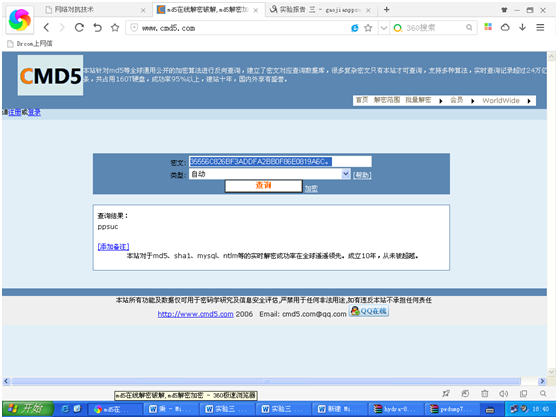This screenshot has width=558, height=419.
Task: Bookmark page with star icon left of address bar
Action: [x=115, y=27]
